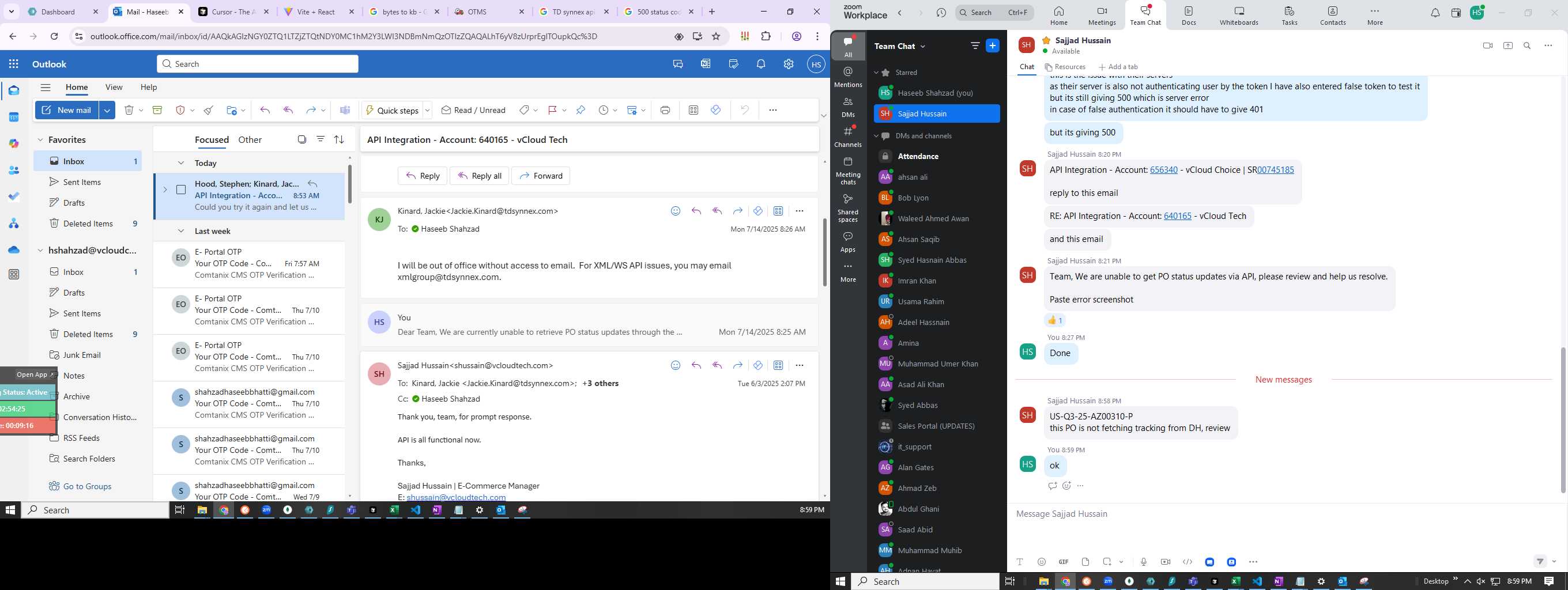This screenshot has width=1568, height=590.
Task: Open Zoom Meetings top tab
Action: (x=1102, y=16)
